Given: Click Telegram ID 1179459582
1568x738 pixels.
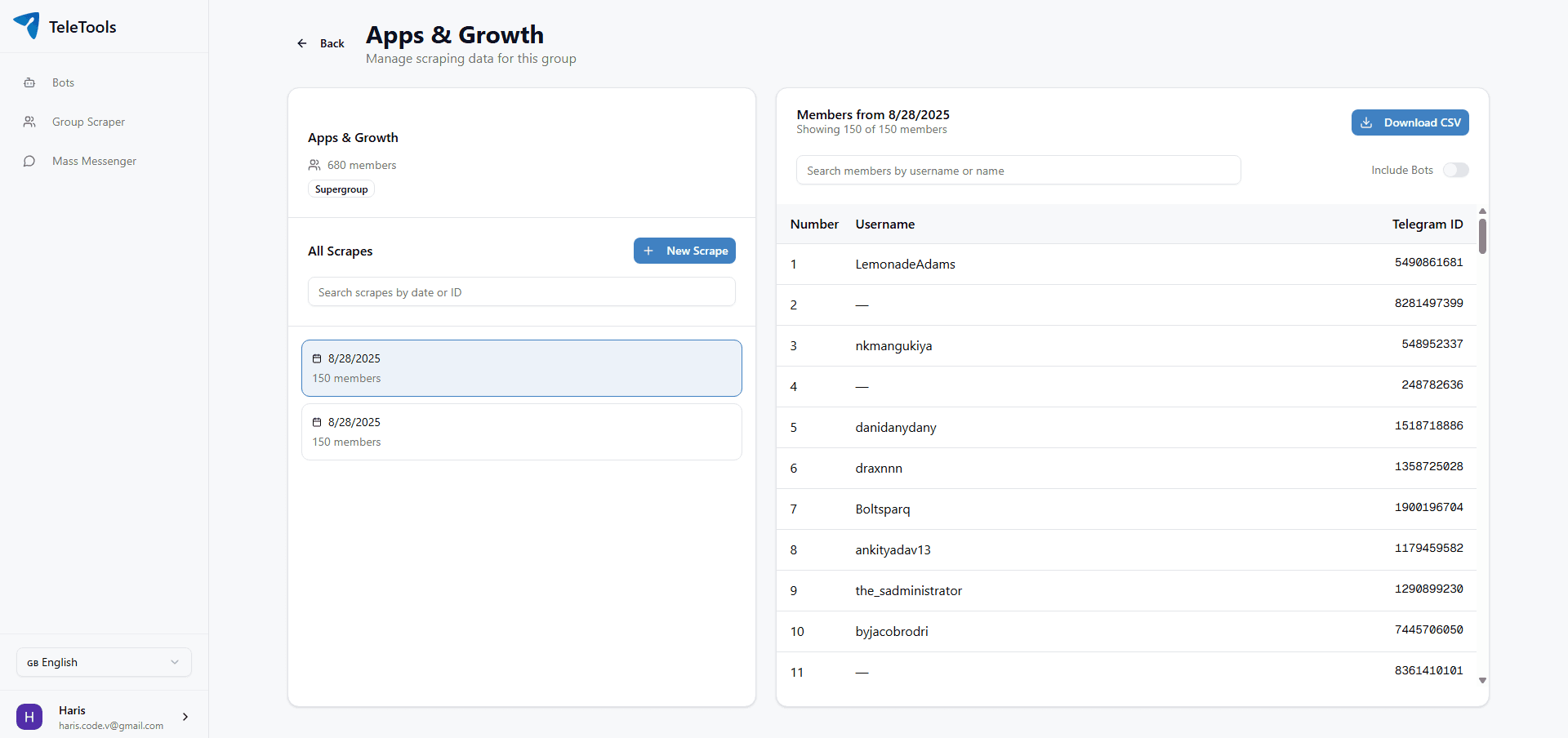Looking at the screenshot, I should pos(1428,548).
